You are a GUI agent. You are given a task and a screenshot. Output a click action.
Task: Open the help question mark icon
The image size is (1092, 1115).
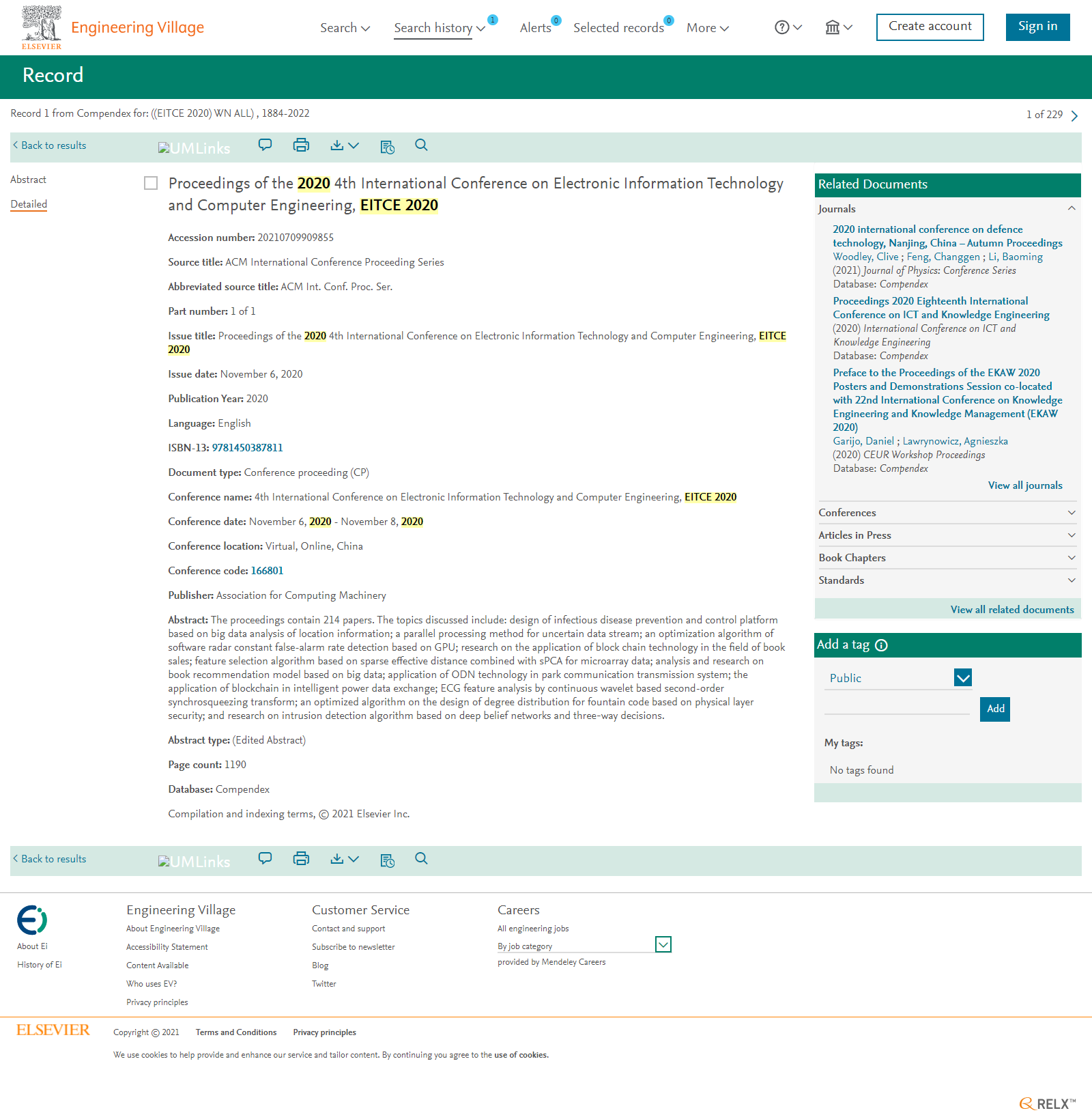[x=782, y=27]
